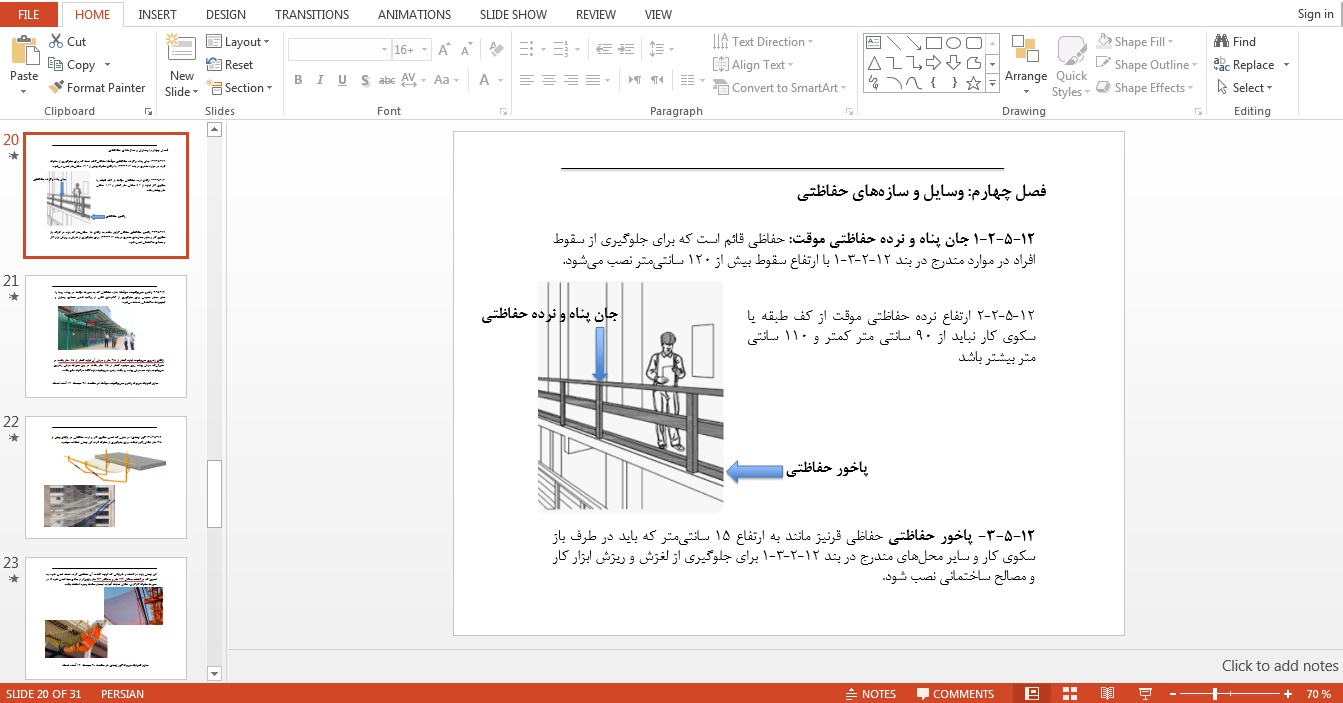This screenshot has height=703, width=1343.
Task: Pick the right arrow shape
Action: [x=934, y=63]
